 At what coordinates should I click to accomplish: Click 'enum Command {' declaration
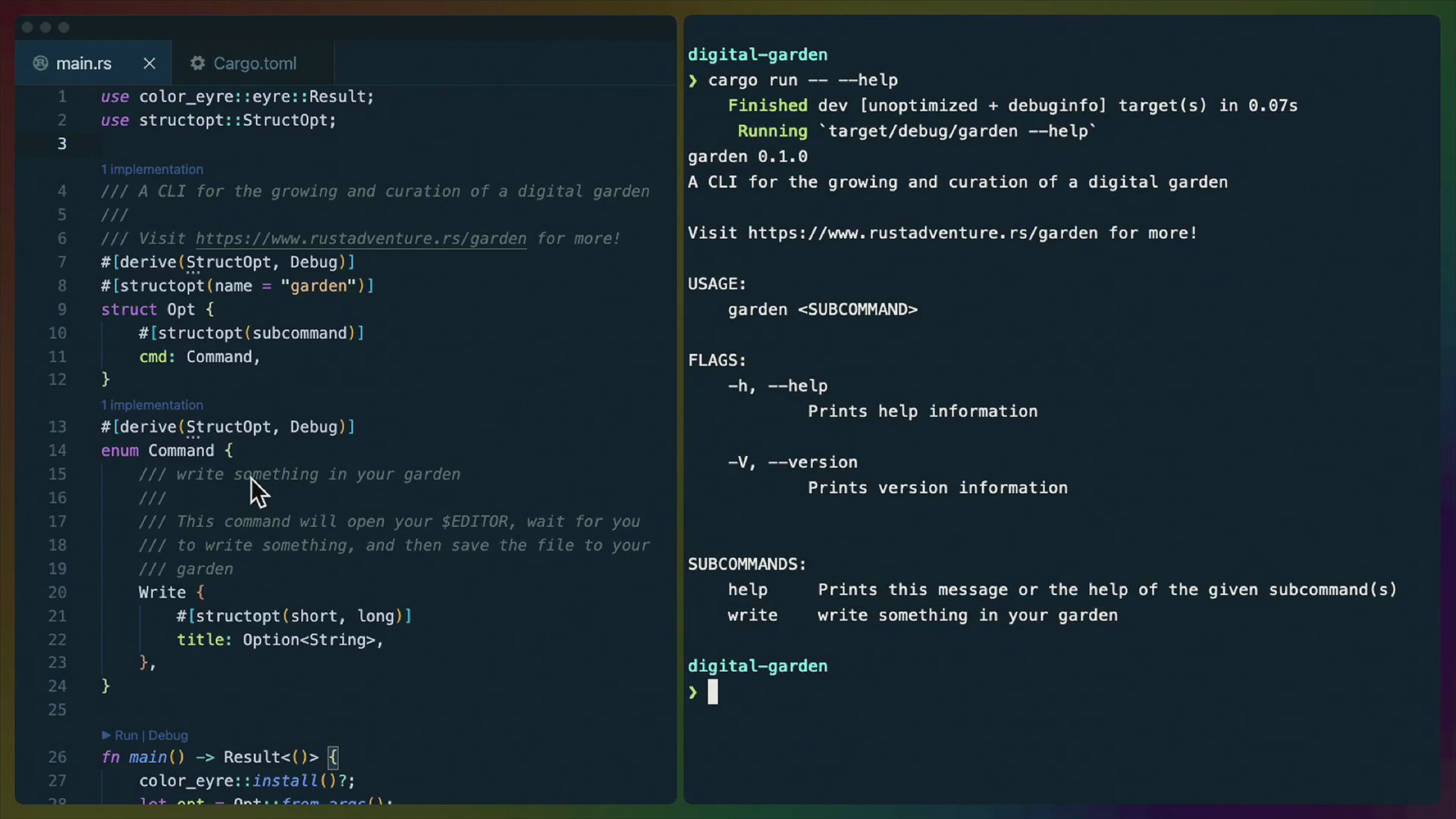click(x=167, y=450)
